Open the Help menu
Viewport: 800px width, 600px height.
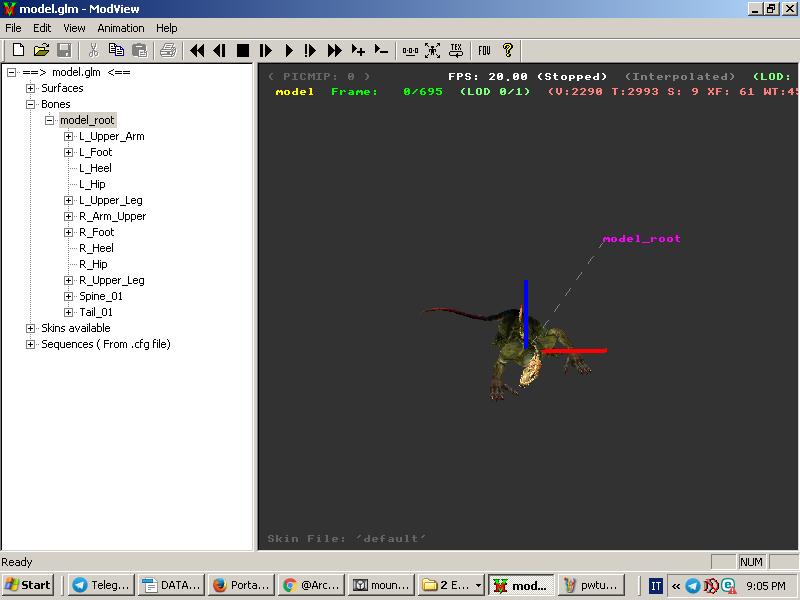point(166,28)
